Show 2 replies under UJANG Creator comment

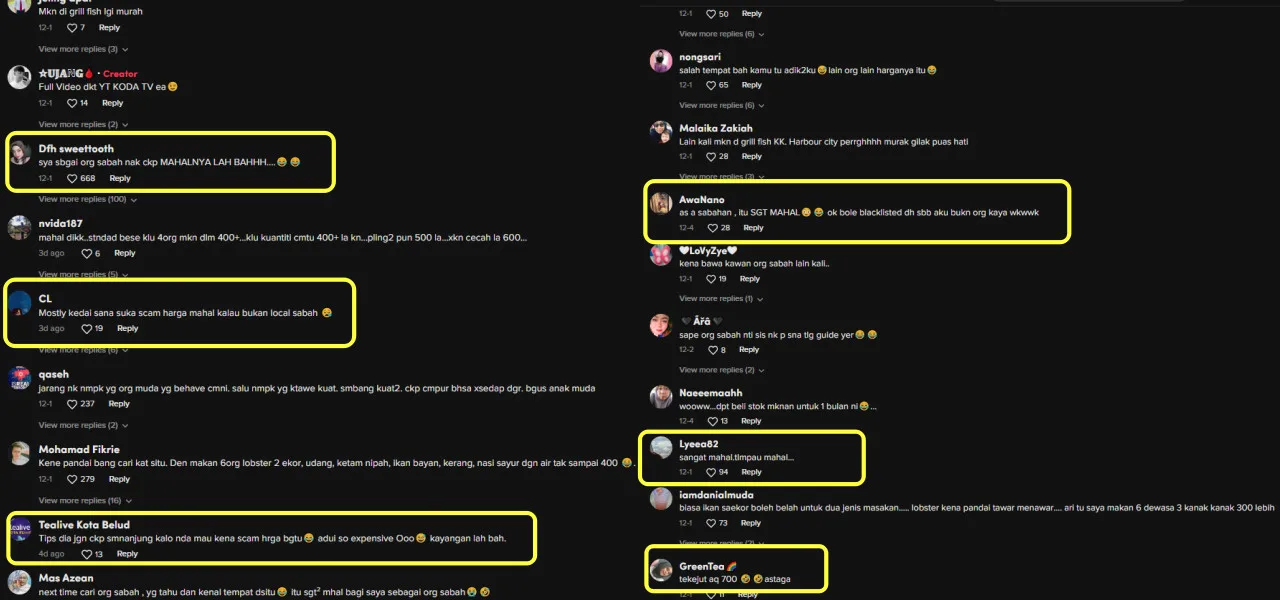[80, 124]
